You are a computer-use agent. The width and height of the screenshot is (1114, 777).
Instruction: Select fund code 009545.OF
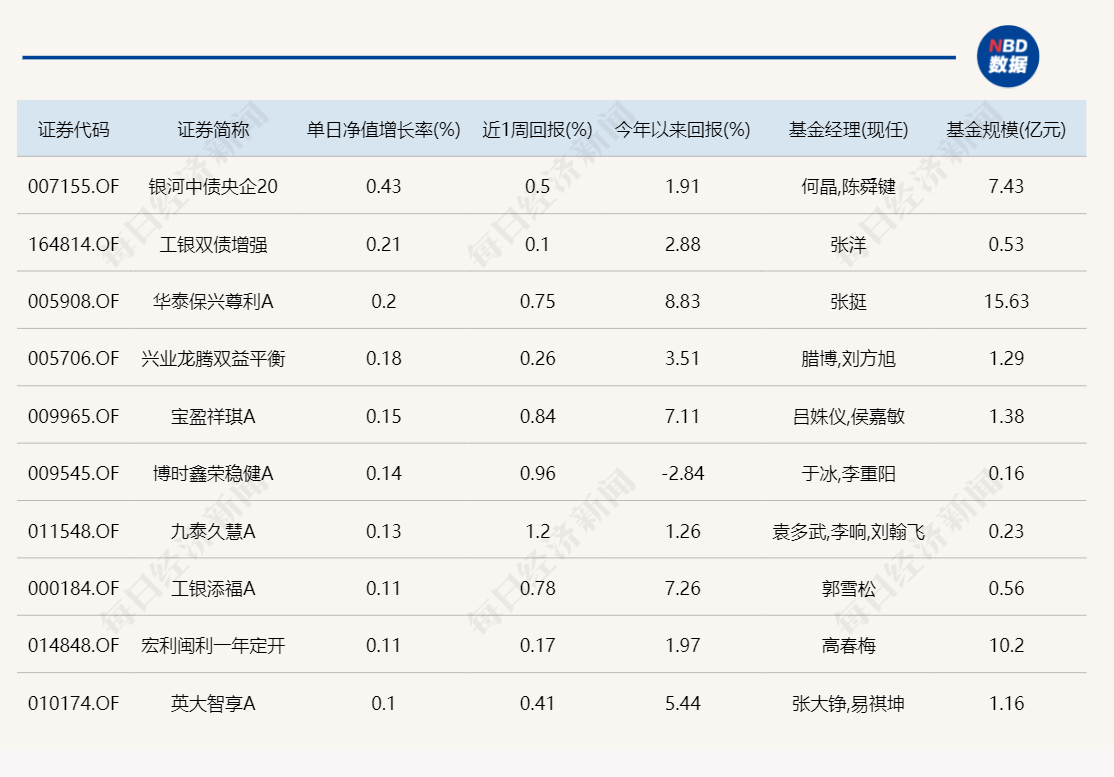[74, 474]
